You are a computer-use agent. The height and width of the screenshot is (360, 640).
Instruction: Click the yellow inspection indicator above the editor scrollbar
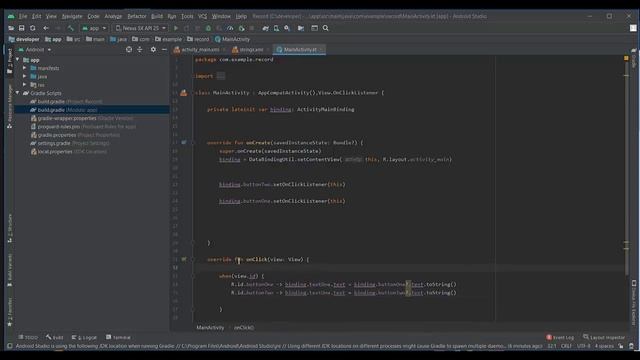[626, 58]
